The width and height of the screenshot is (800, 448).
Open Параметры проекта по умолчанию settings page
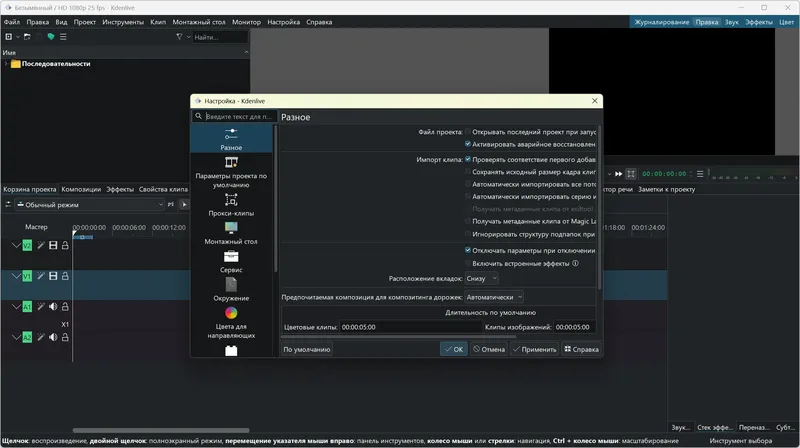[231, 172]
